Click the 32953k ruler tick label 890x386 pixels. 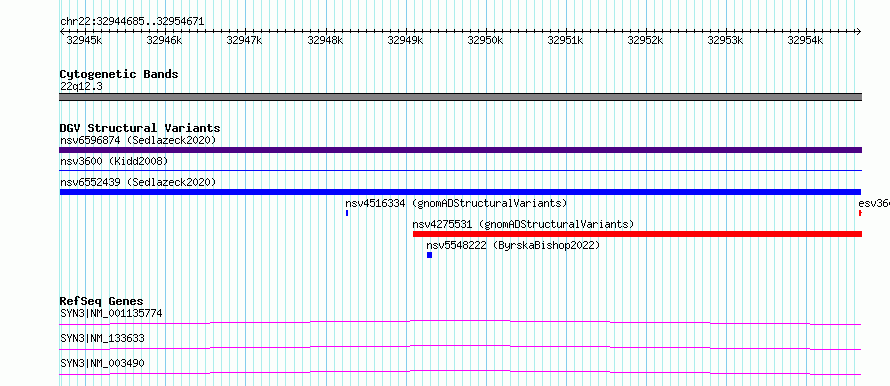[725, 40]
